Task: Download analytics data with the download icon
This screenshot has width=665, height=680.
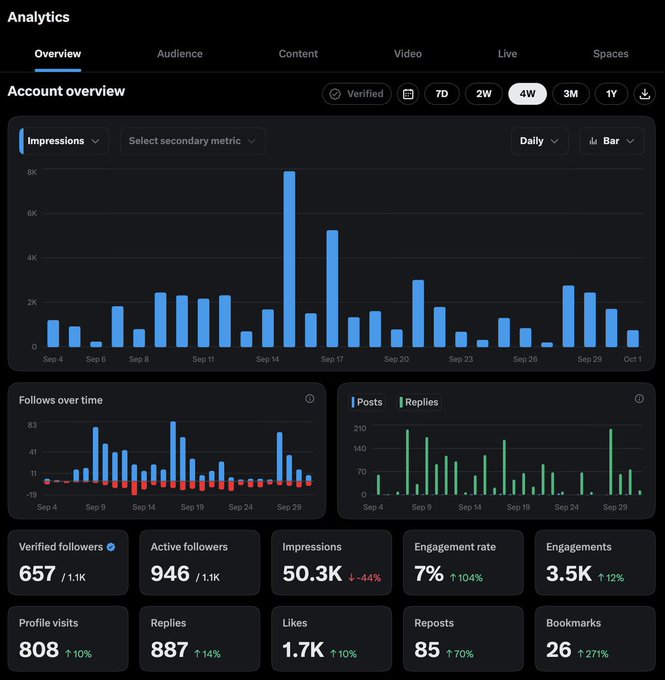Action: [645, 94]
